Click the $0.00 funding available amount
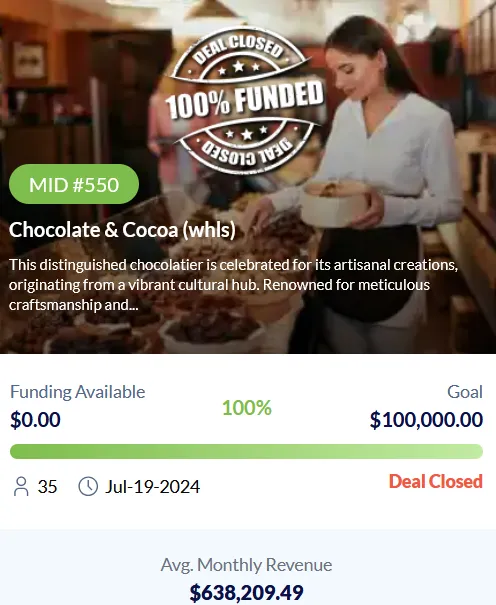The height and width of the screenshot is (605, 496). (35, 420)
